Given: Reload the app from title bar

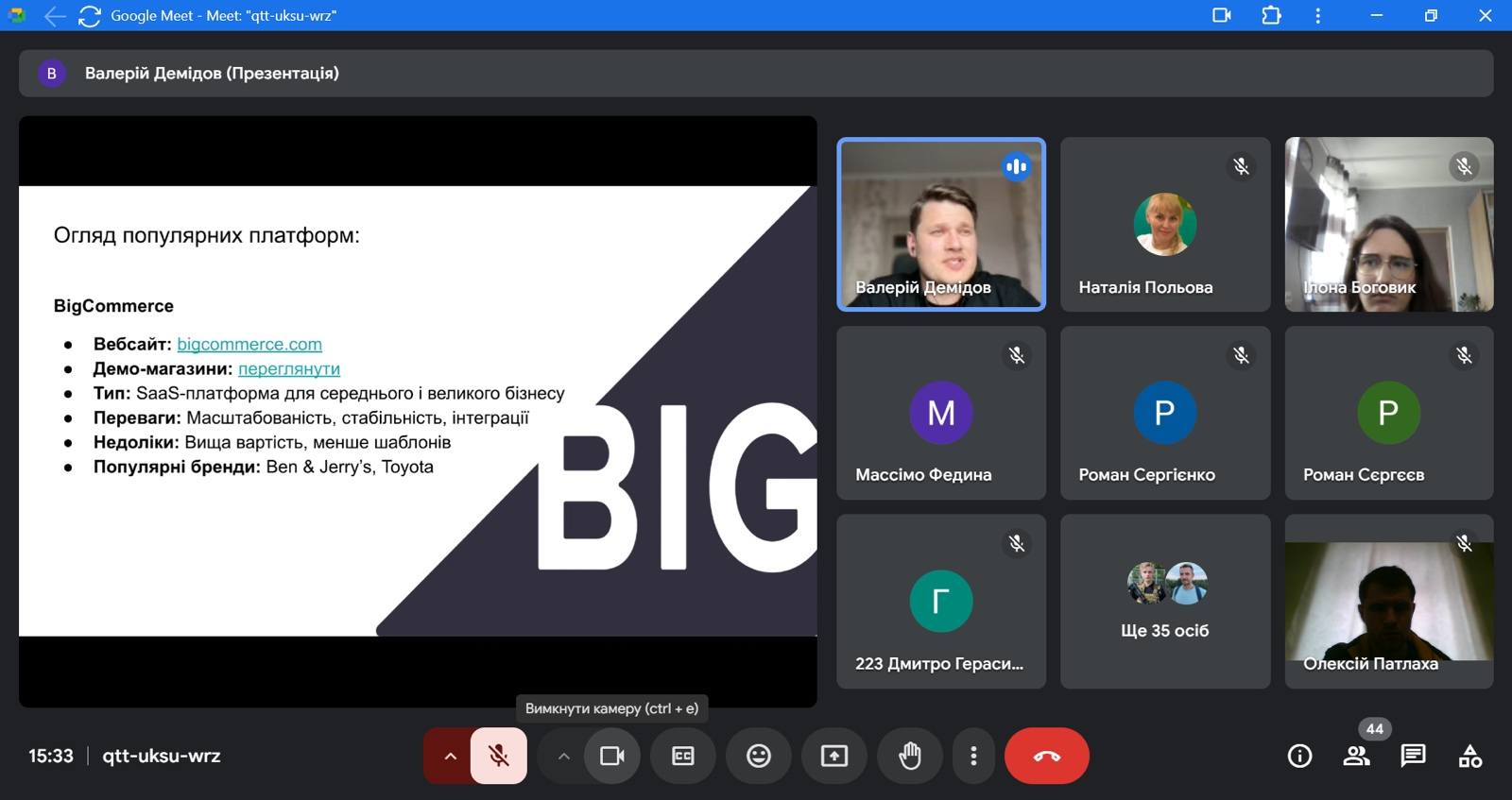Looking at the screenshot, I should tap(89, 15).
